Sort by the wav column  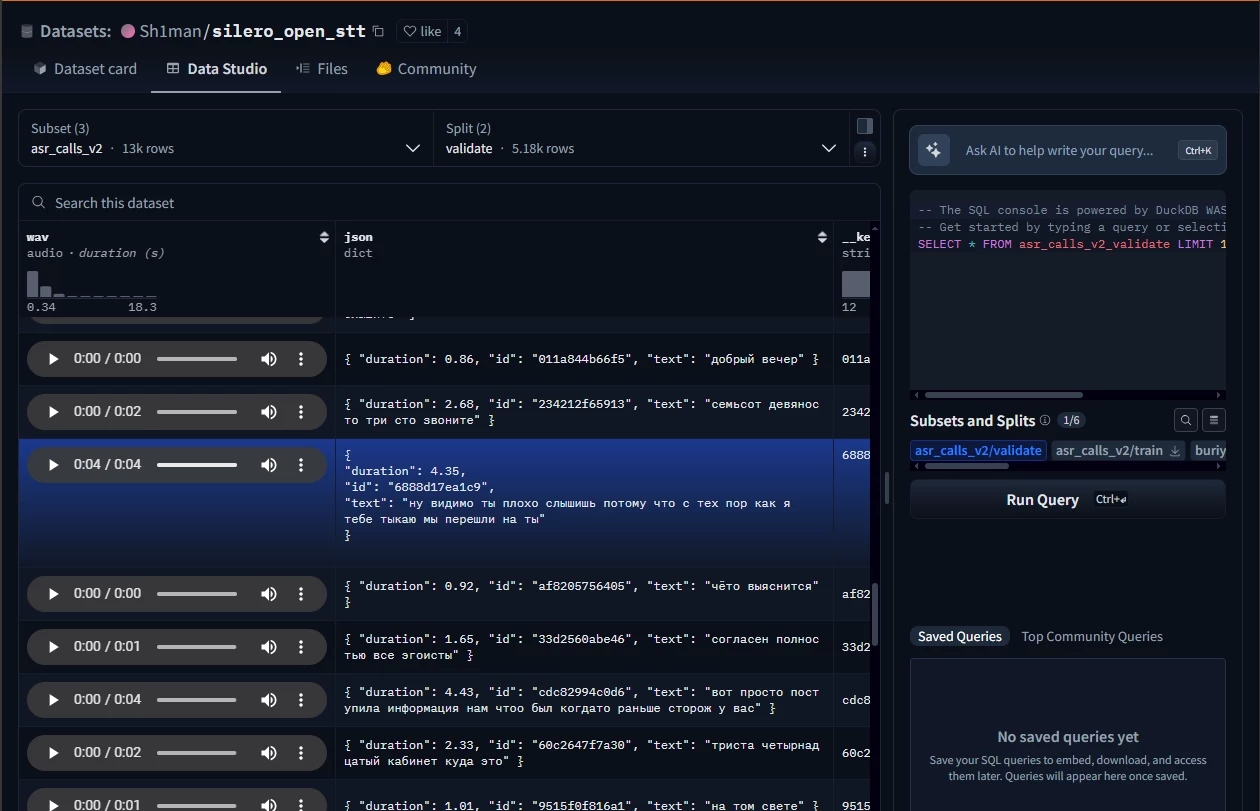pos(324,237)
